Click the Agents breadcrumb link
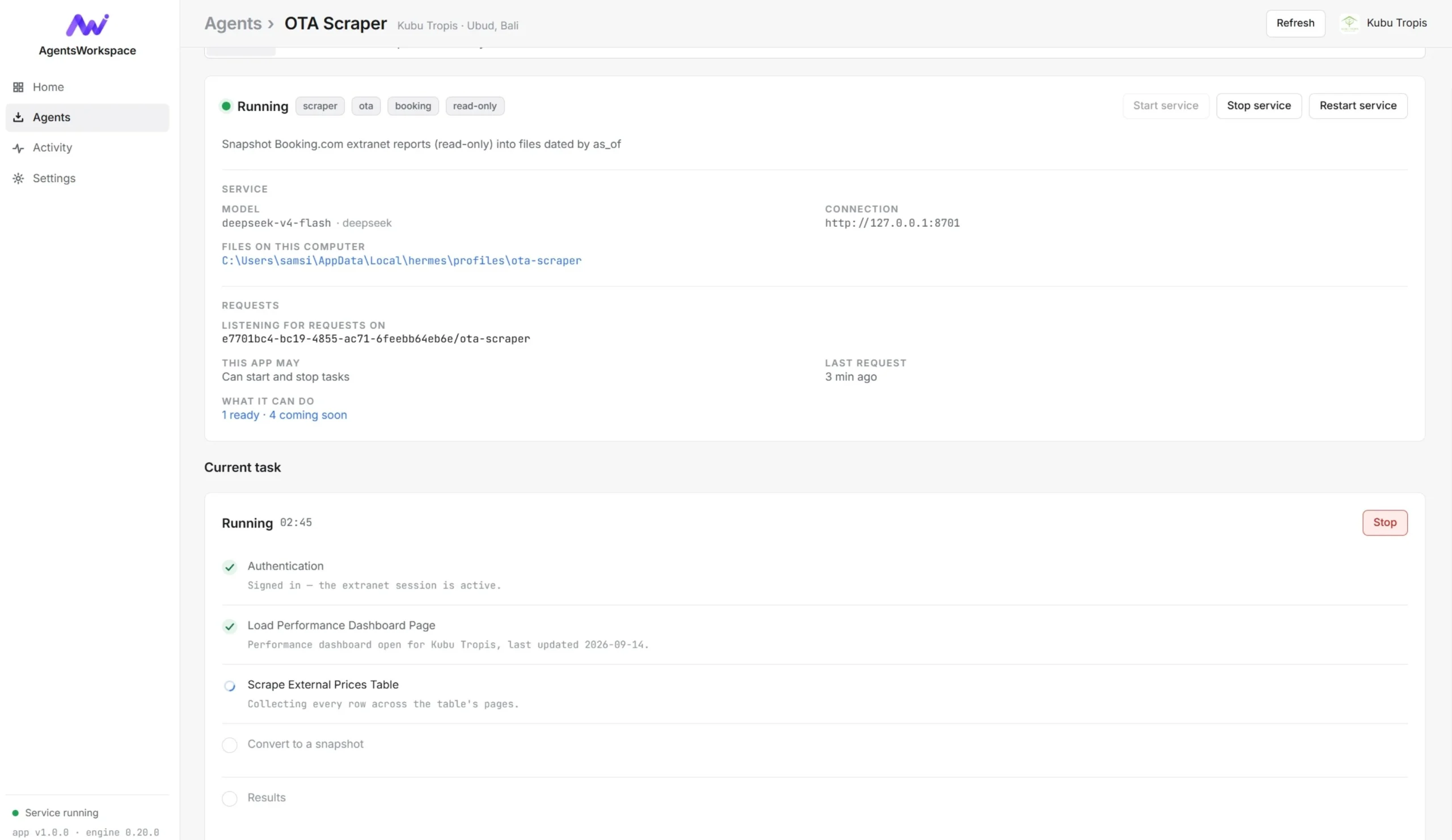The width and height of the screenshot is (1452, 840). (233, 24)
